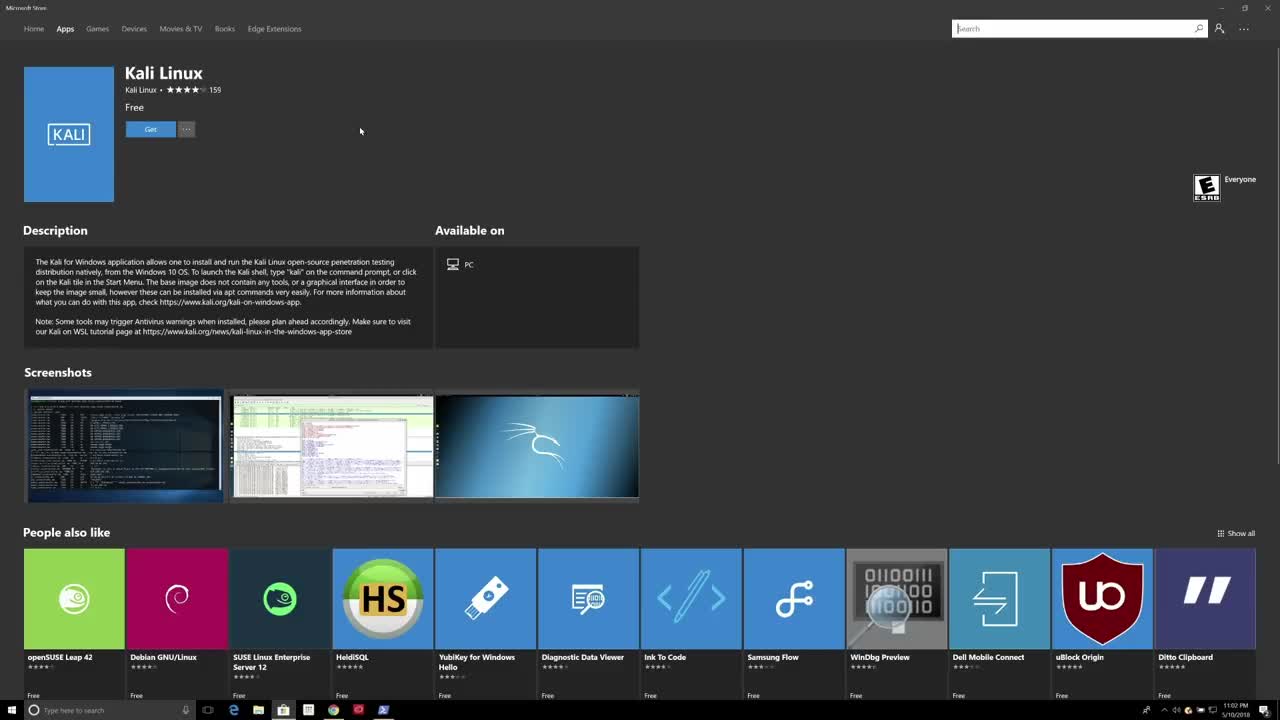Open the terminal screenshot thumbnail

(125, 445)
